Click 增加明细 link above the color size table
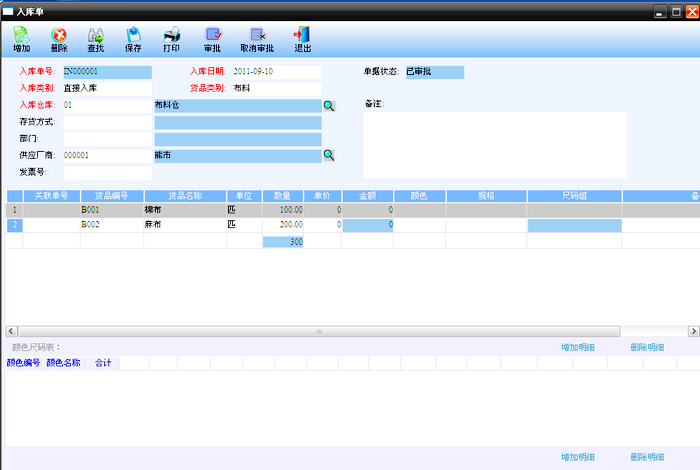The image size is (700, 470). pos(578,347)
